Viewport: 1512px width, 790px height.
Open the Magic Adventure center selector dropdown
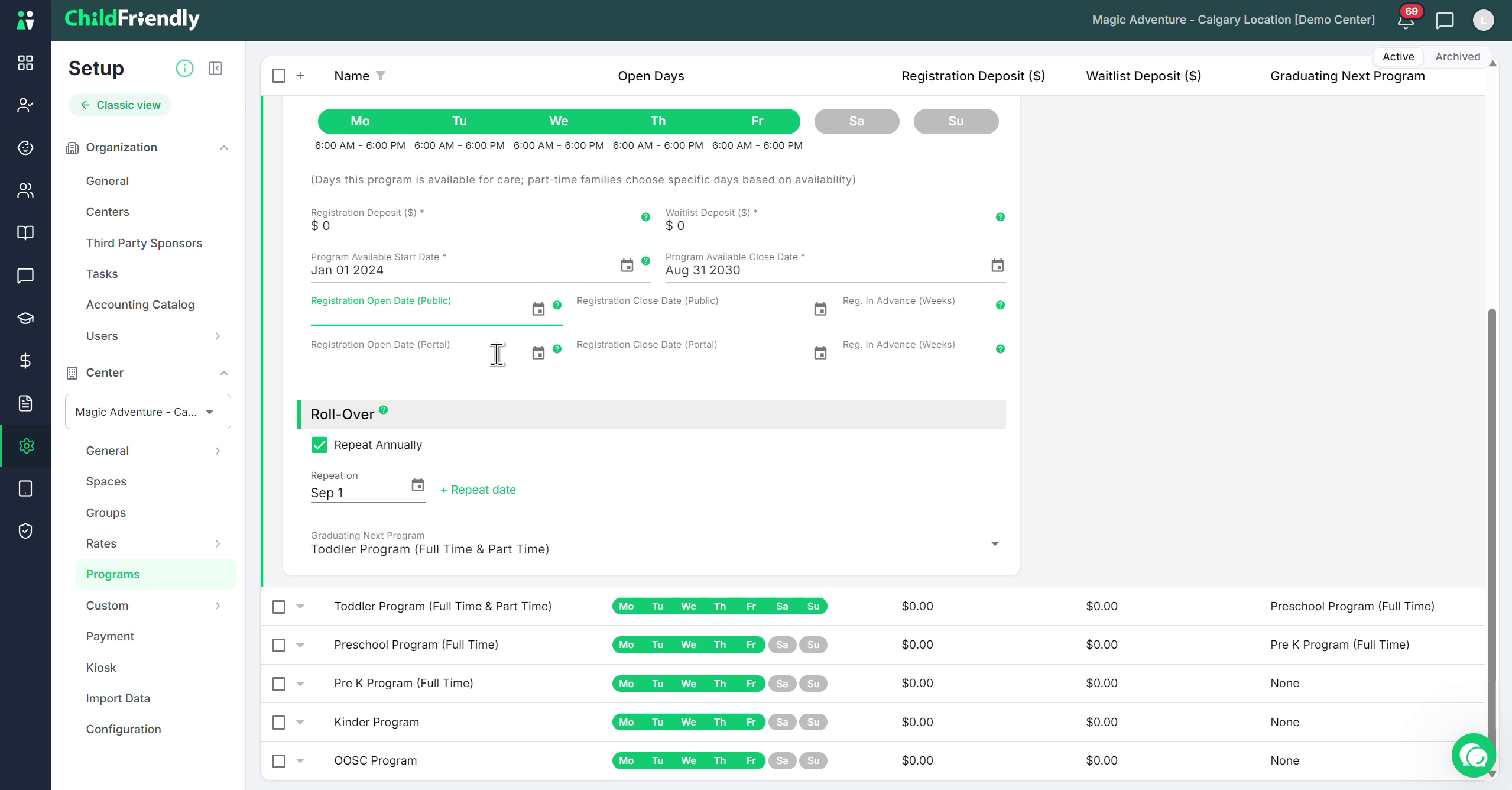(x=148, y=412)
